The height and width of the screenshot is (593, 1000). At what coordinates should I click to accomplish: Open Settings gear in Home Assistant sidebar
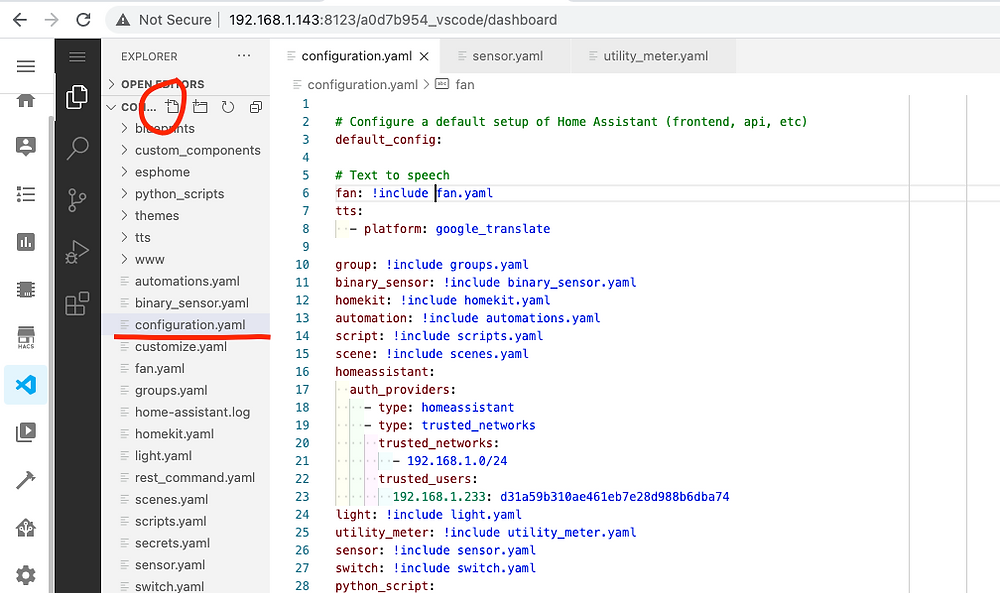point(26,575)
